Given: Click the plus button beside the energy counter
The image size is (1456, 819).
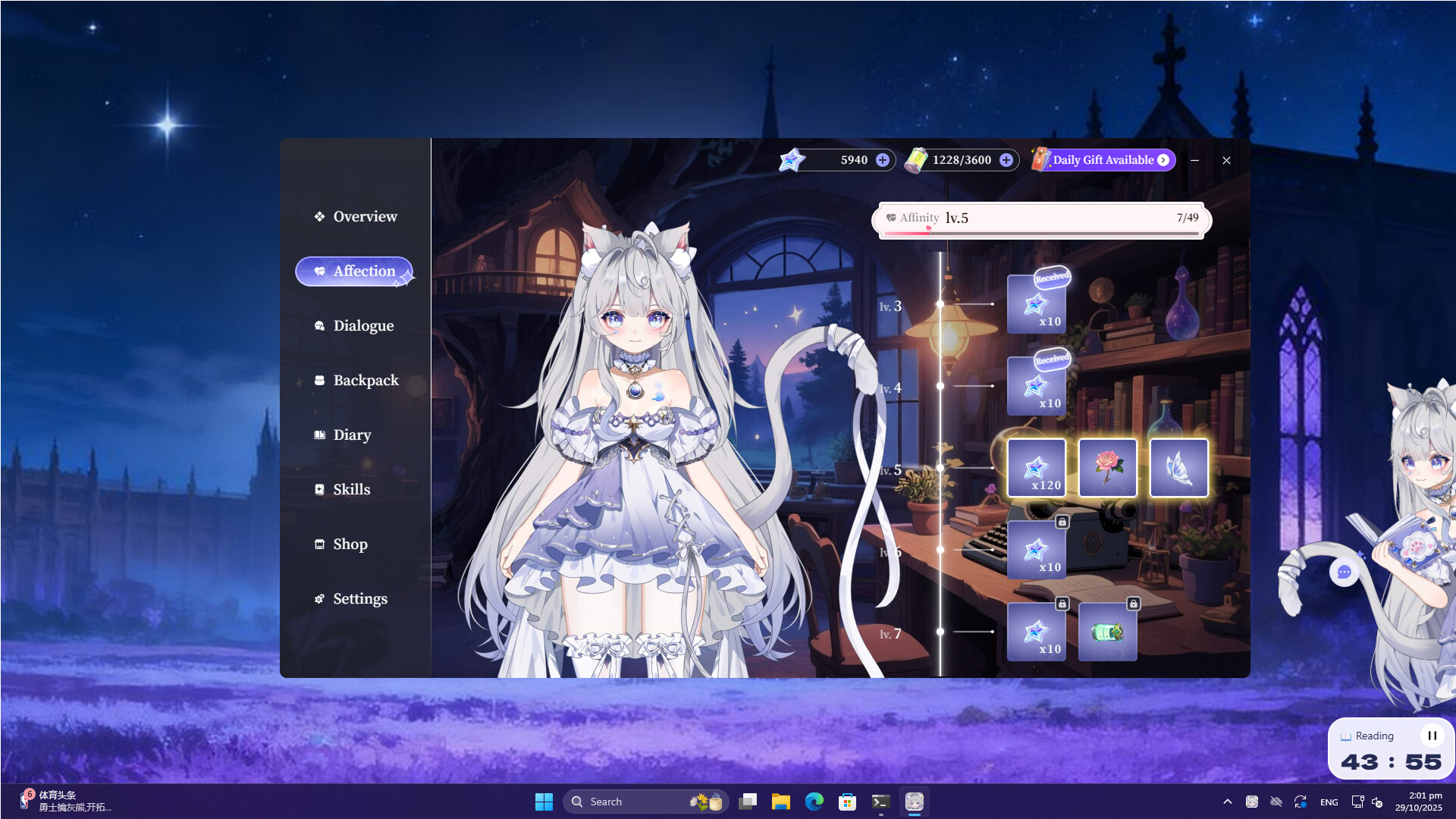Looking at the screenshot, I should click(1005, 160).
